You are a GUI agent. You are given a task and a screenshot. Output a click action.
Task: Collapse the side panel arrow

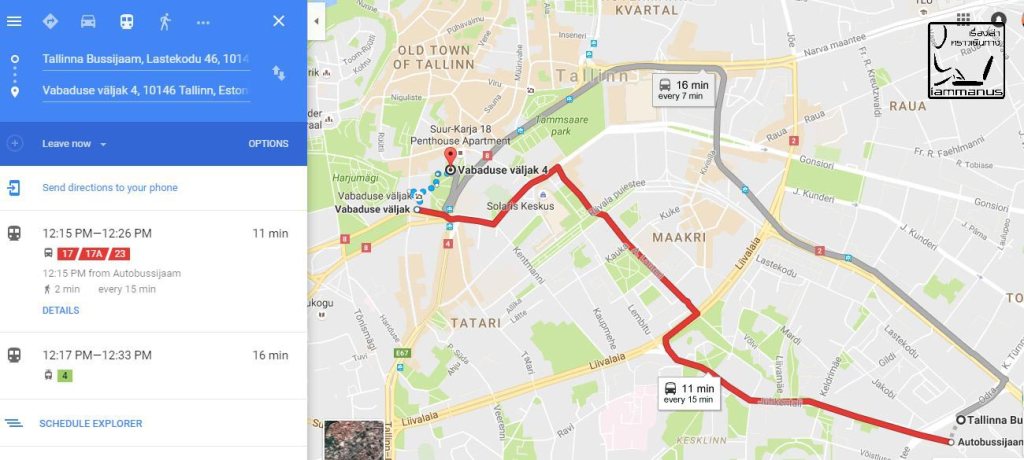(316, 21)
